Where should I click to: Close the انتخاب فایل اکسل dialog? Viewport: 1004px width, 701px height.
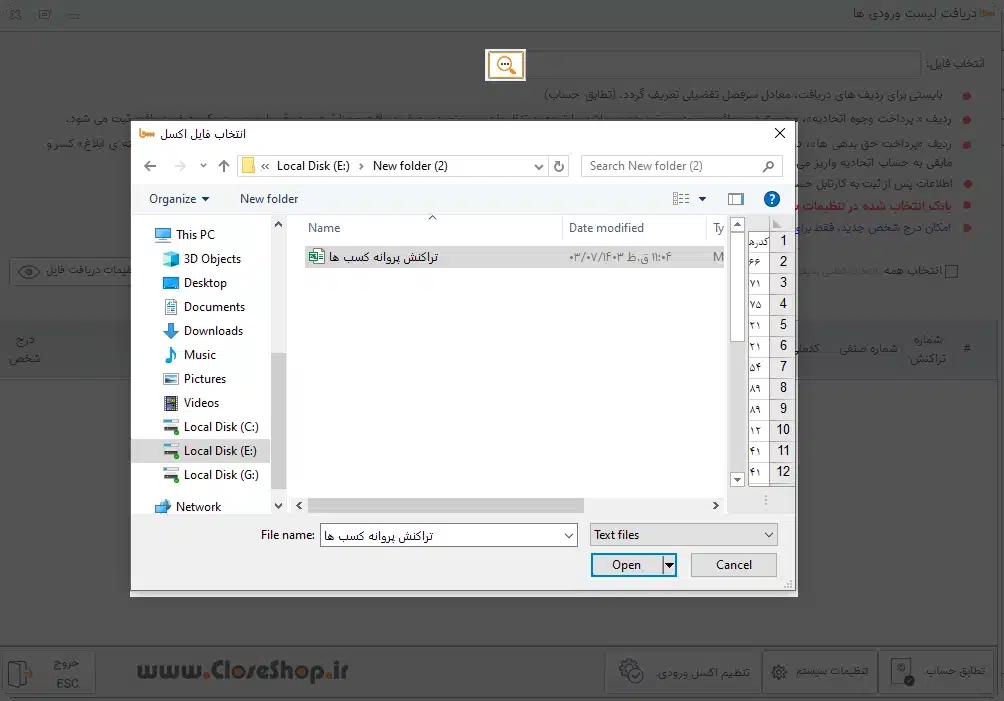tap(780, 133)
